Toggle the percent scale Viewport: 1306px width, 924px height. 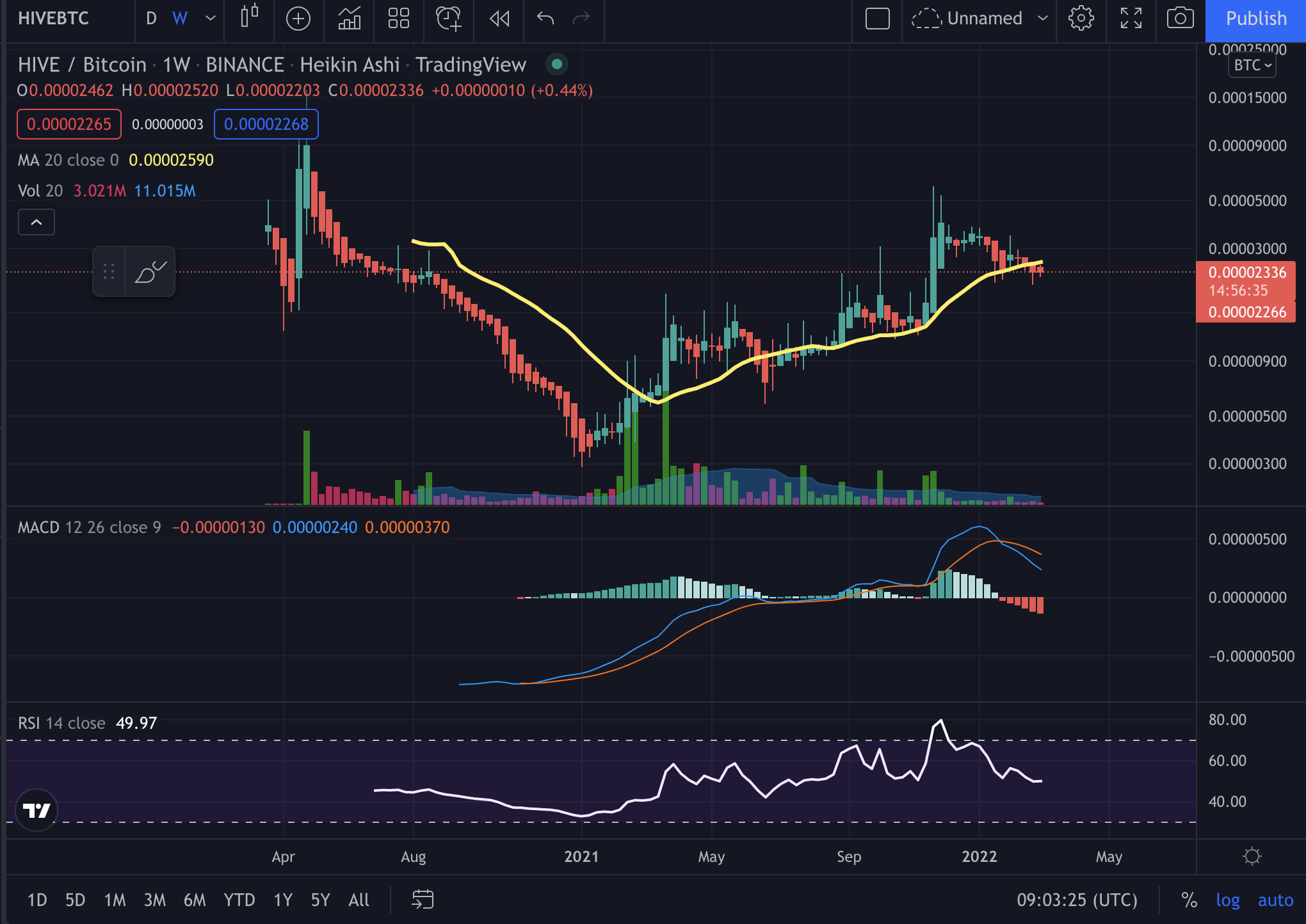[x=1189, y=900]
